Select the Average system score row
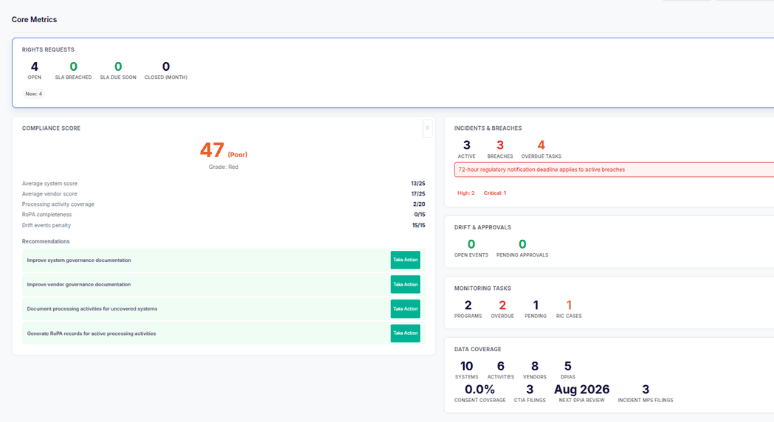 [224, 184]
